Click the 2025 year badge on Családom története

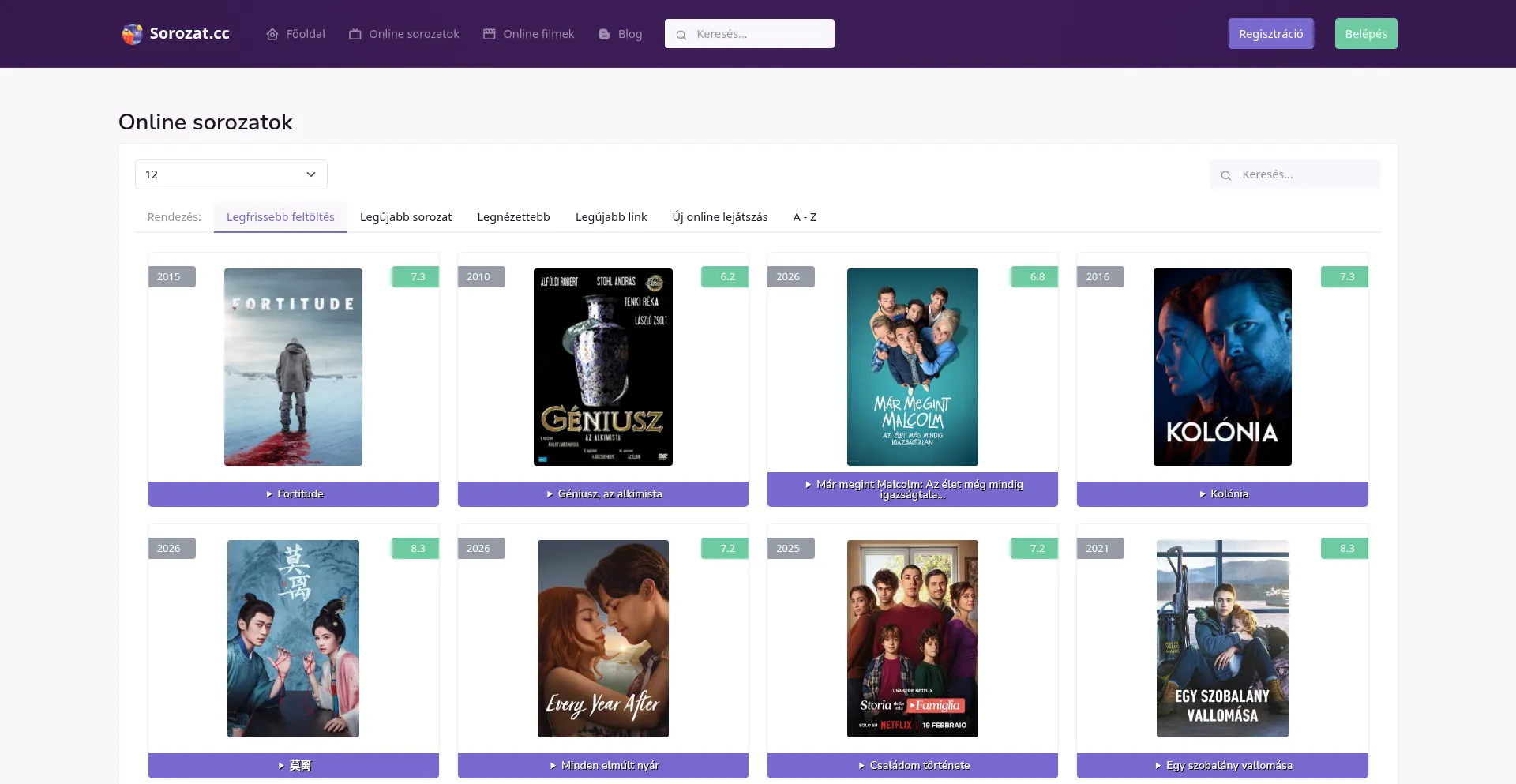click(x=790, y=549)
